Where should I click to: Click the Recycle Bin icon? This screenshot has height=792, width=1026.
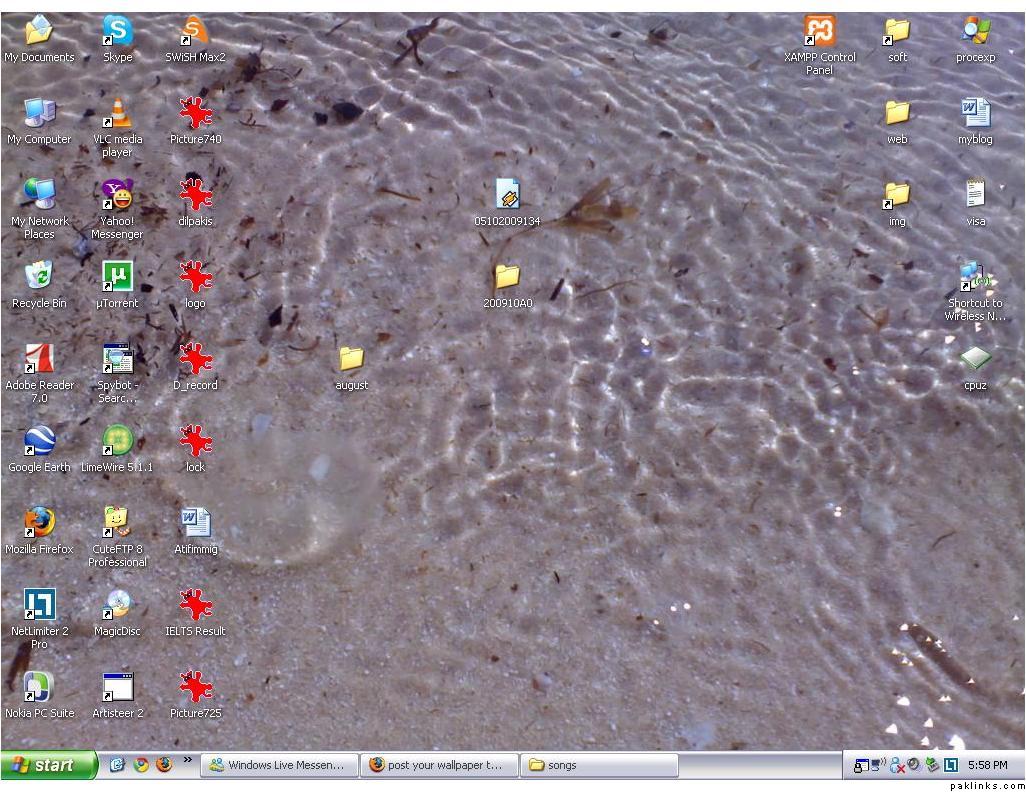pyautogui.click(x=39, y=277)
